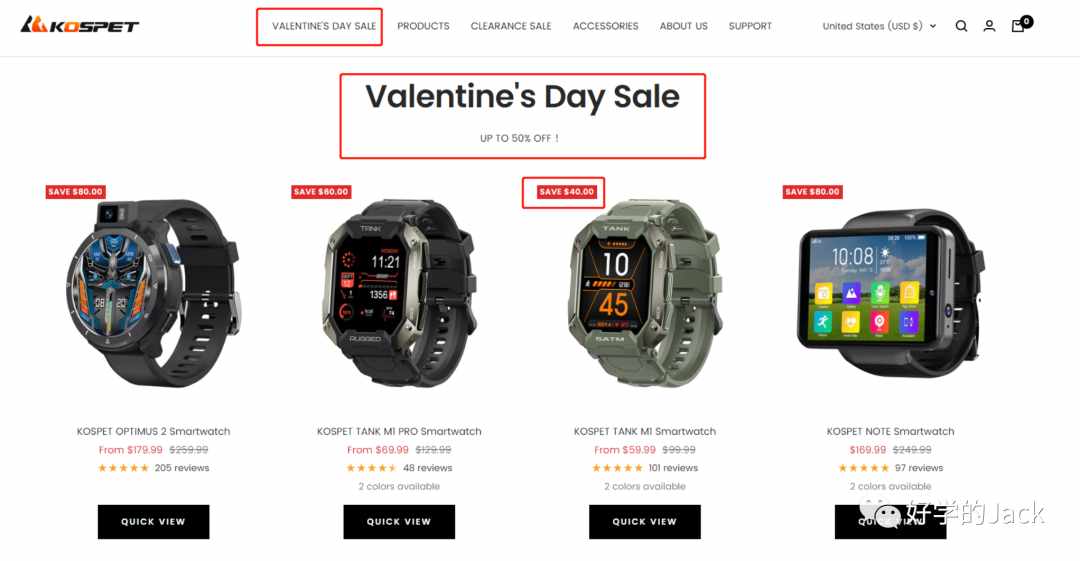This screenshot has width=1080, height=561.
Task: Click star rating of TANK M1 PRO
Action: pos(371,468)
